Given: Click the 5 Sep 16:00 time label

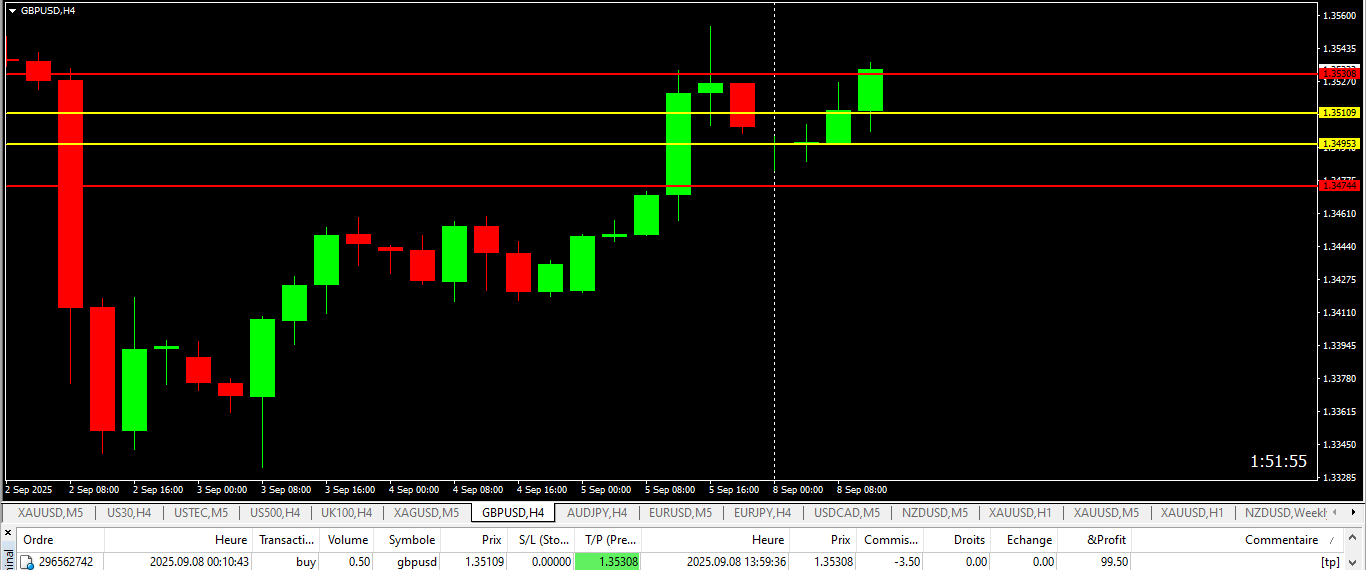Looking at the screenshot, I should click(x=734, y=490).
